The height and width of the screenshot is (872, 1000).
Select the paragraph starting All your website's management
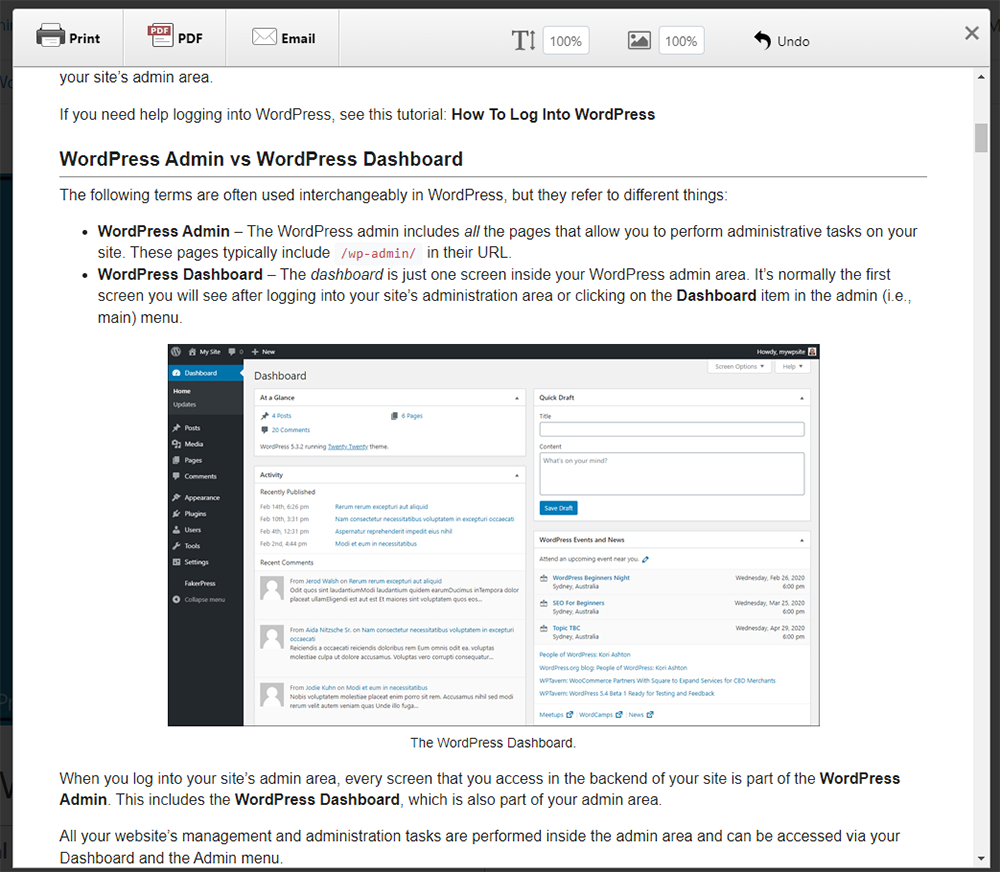[x=480, y=846]
